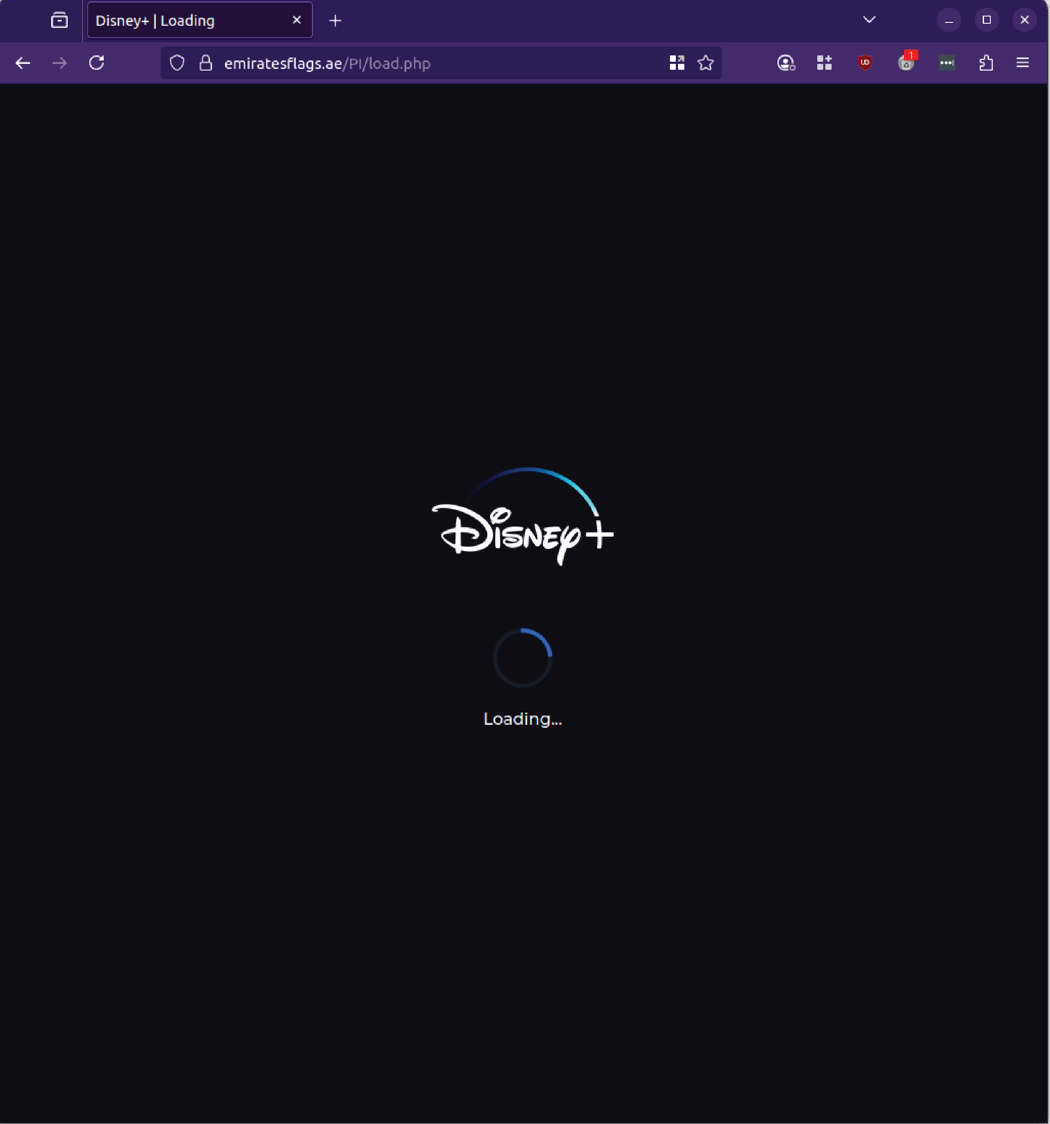Go back using the back arrow
This screenshot has height=1124, width=1050.
point(22,62)
